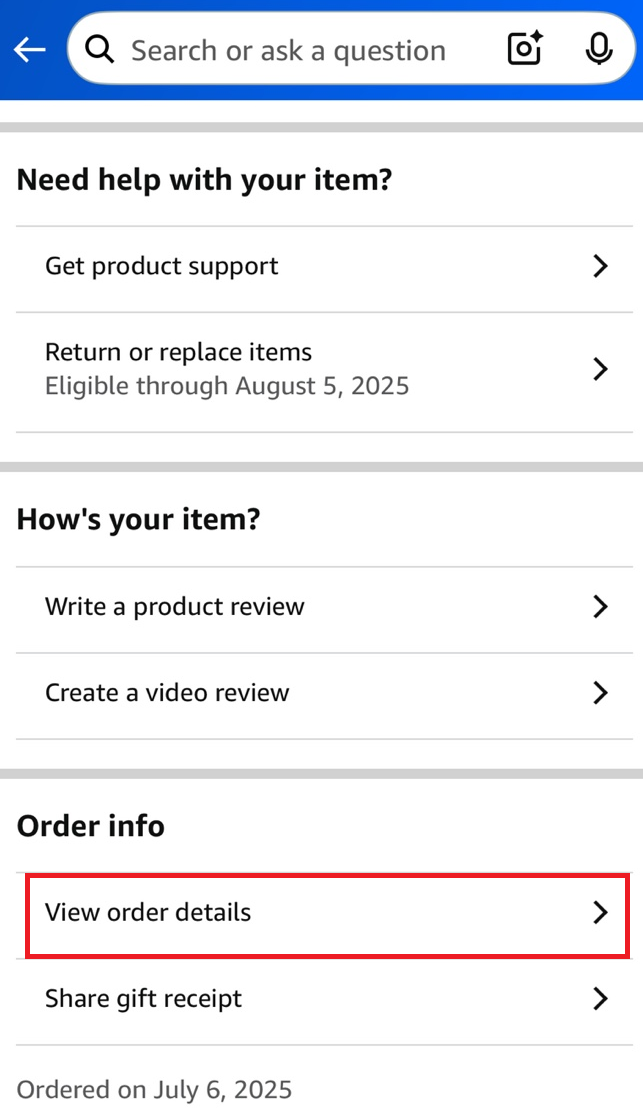
Task: Click 'Eligible through August 5, 2025' subtitle
Action: pos(227,386)
